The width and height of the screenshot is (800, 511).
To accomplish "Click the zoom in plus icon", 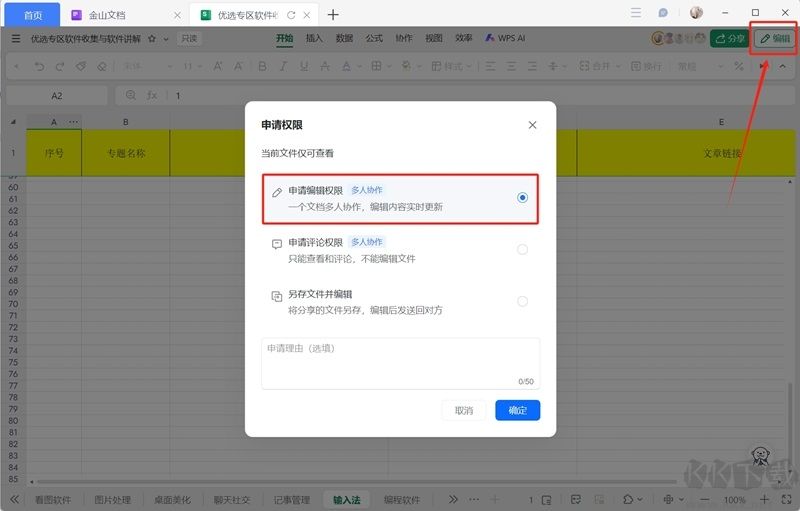I will 764,499.
